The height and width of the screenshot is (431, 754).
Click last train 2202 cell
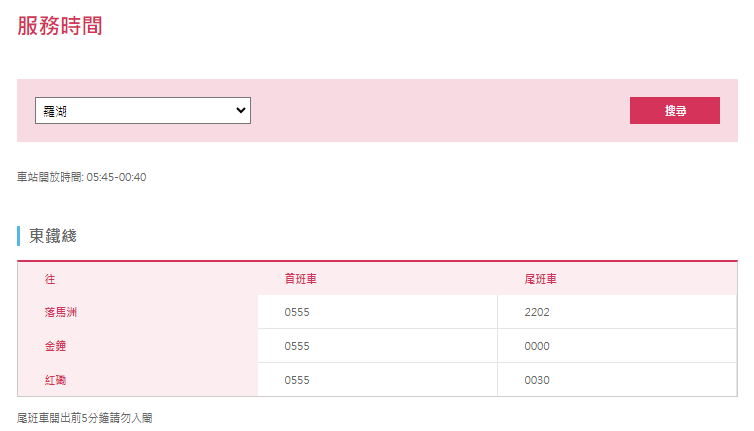[537, 312]
